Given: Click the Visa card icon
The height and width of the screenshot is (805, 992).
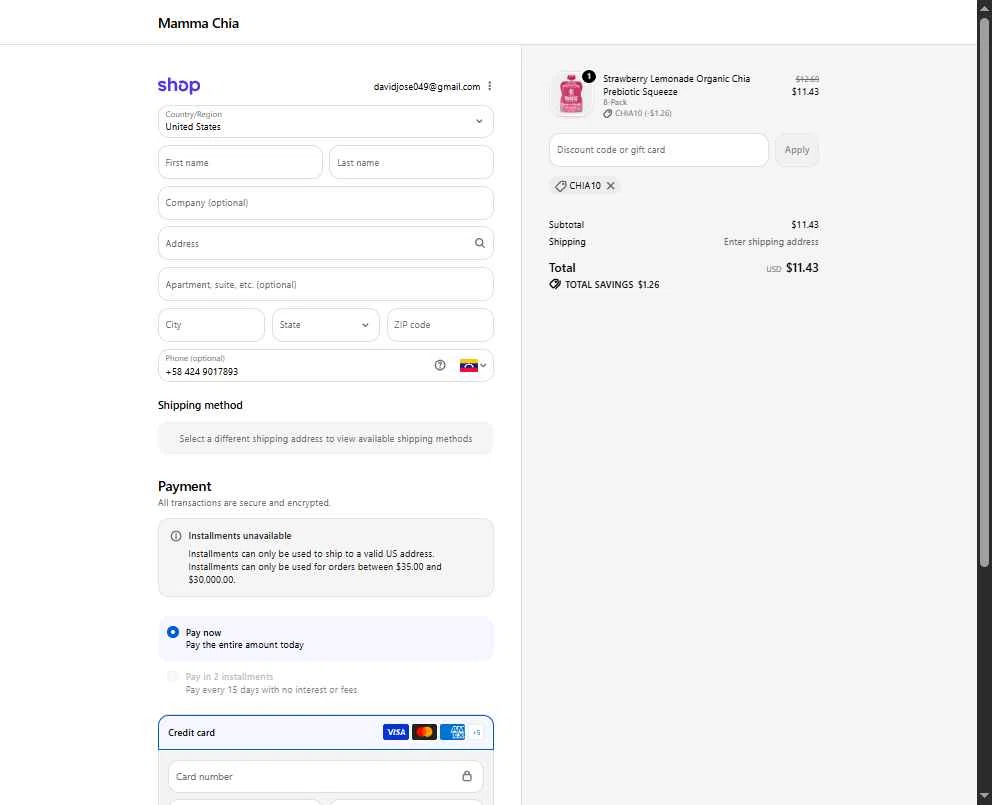Looking at the screenshot, I should click(x=395, y=732).
